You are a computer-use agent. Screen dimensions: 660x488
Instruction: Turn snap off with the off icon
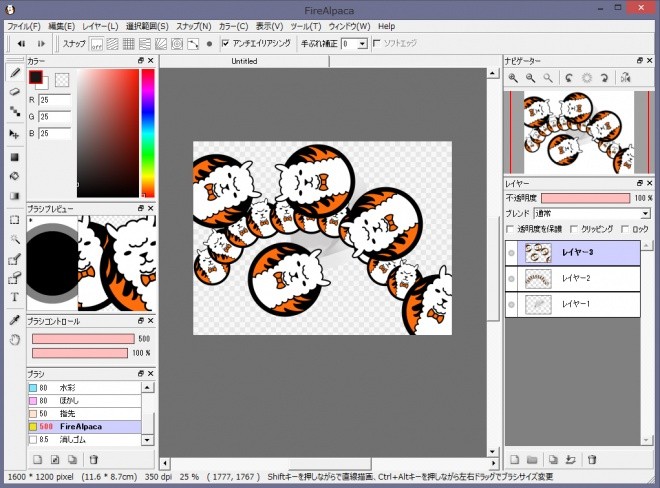[97, 44]
